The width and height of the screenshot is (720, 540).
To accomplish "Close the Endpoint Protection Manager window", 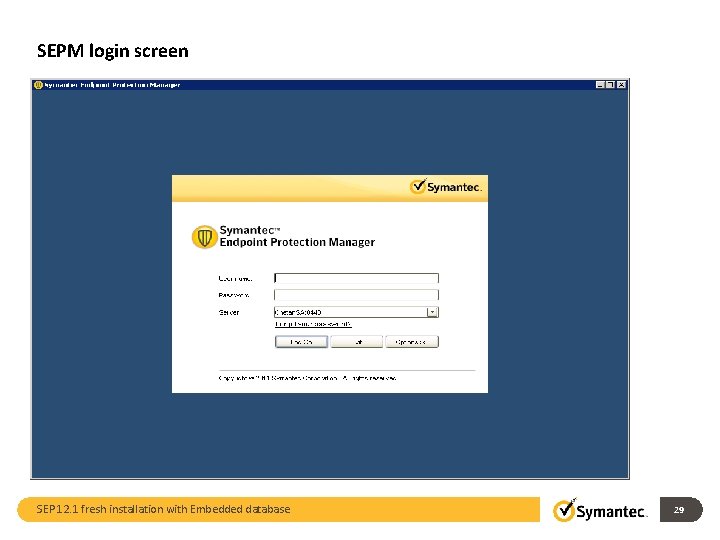I will pyautogui.click(x=621, y=85).
